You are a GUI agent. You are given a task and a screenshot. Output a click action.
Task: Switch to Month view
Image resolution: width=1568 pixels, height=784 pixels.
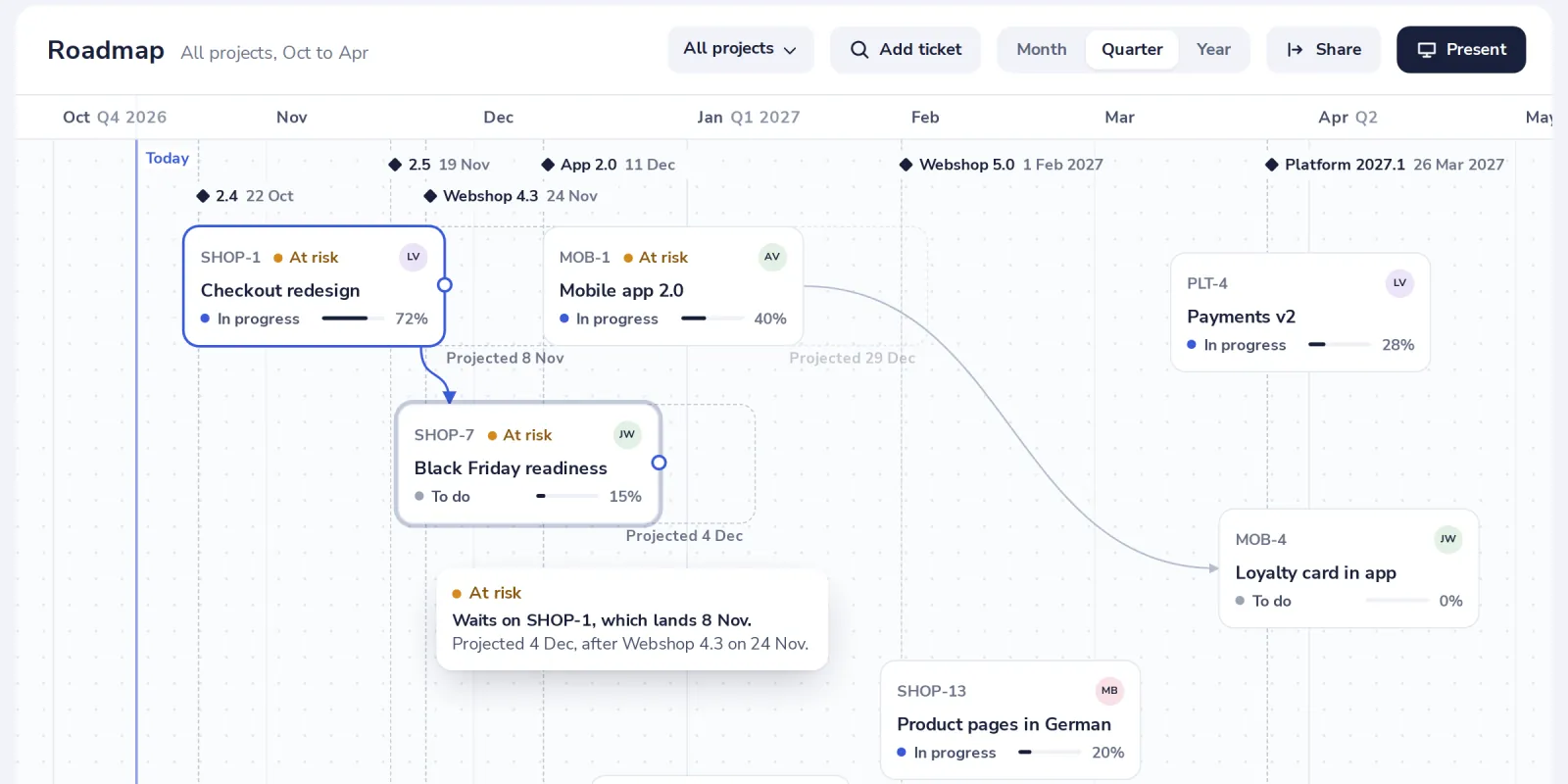tap(1042, 49)
